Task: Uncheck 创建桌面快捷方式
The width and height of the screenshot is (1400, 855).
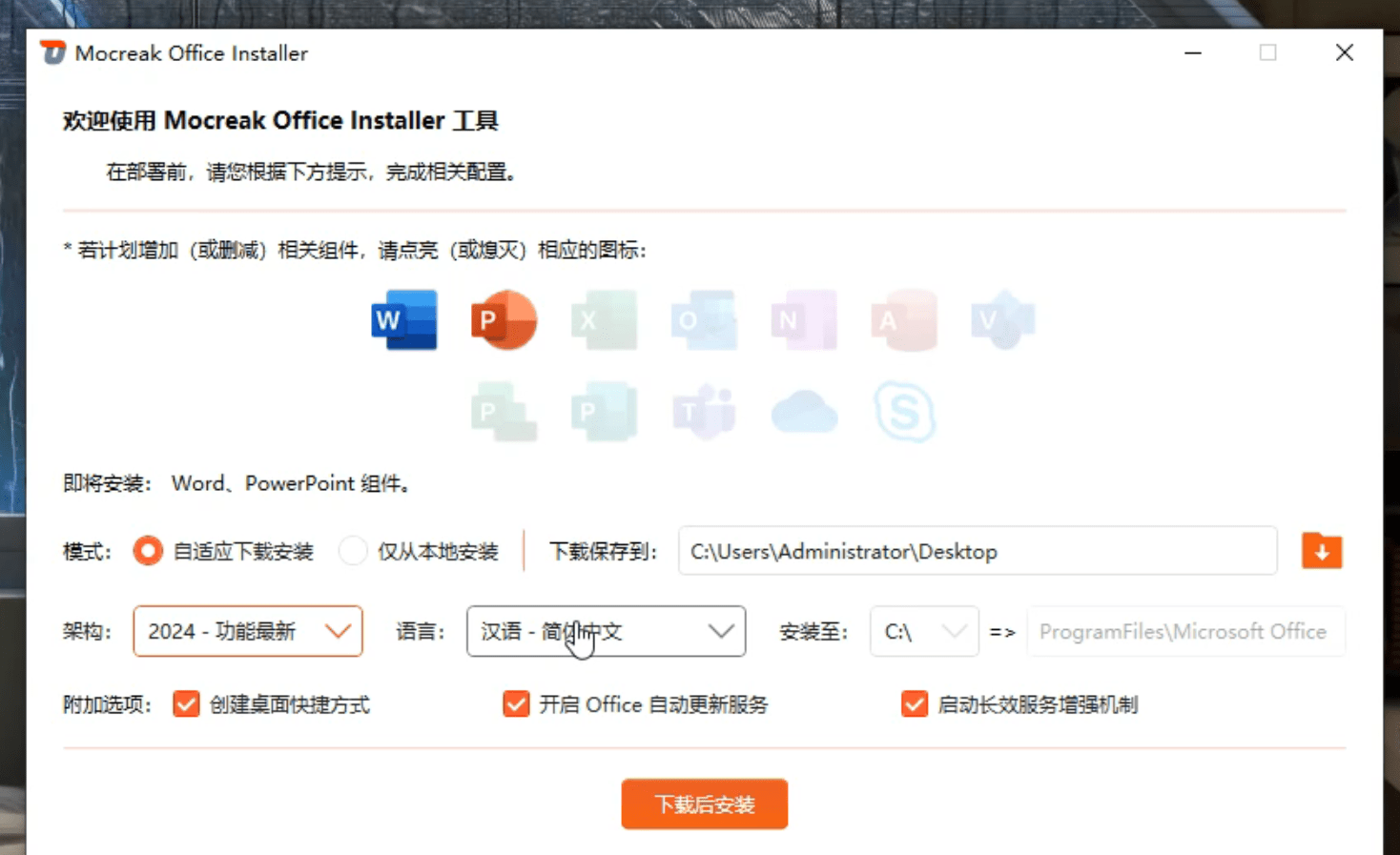Action: point(186,703)
